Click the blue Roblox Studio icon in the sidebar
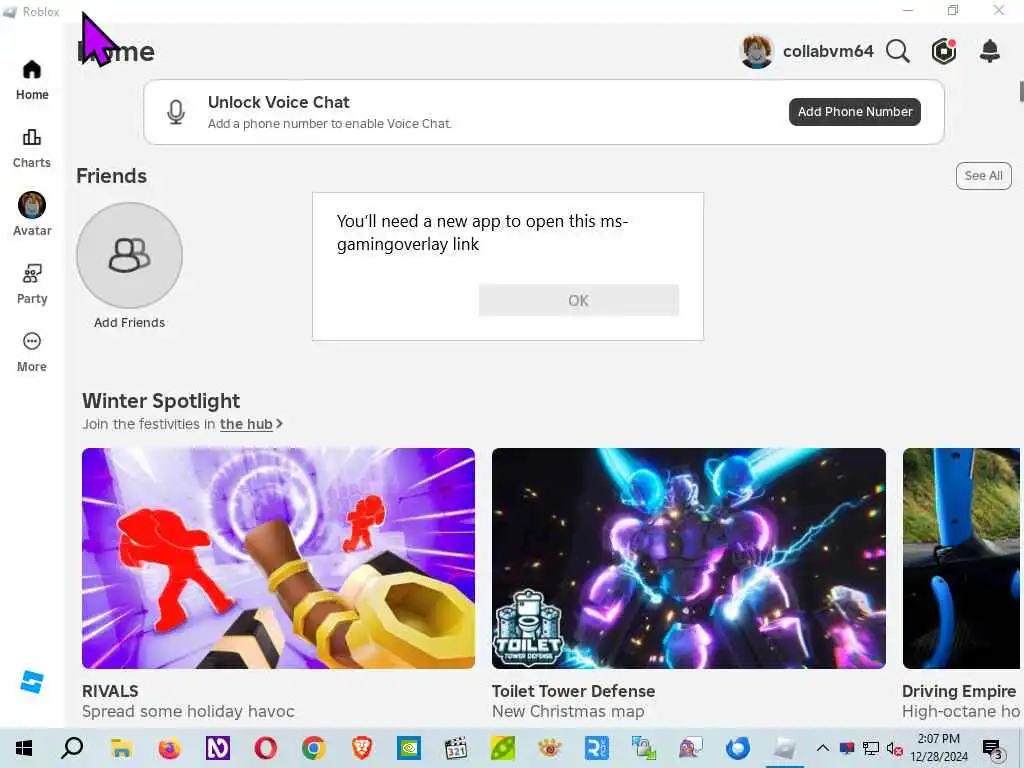1024x768 pixels. pyautogui.click(x=31, y=682)
